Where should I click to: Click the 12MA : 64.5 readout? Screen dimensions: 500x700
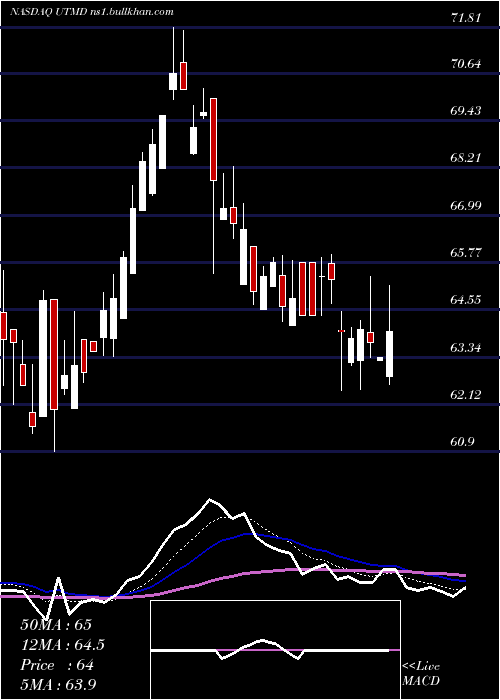[63, 645]
